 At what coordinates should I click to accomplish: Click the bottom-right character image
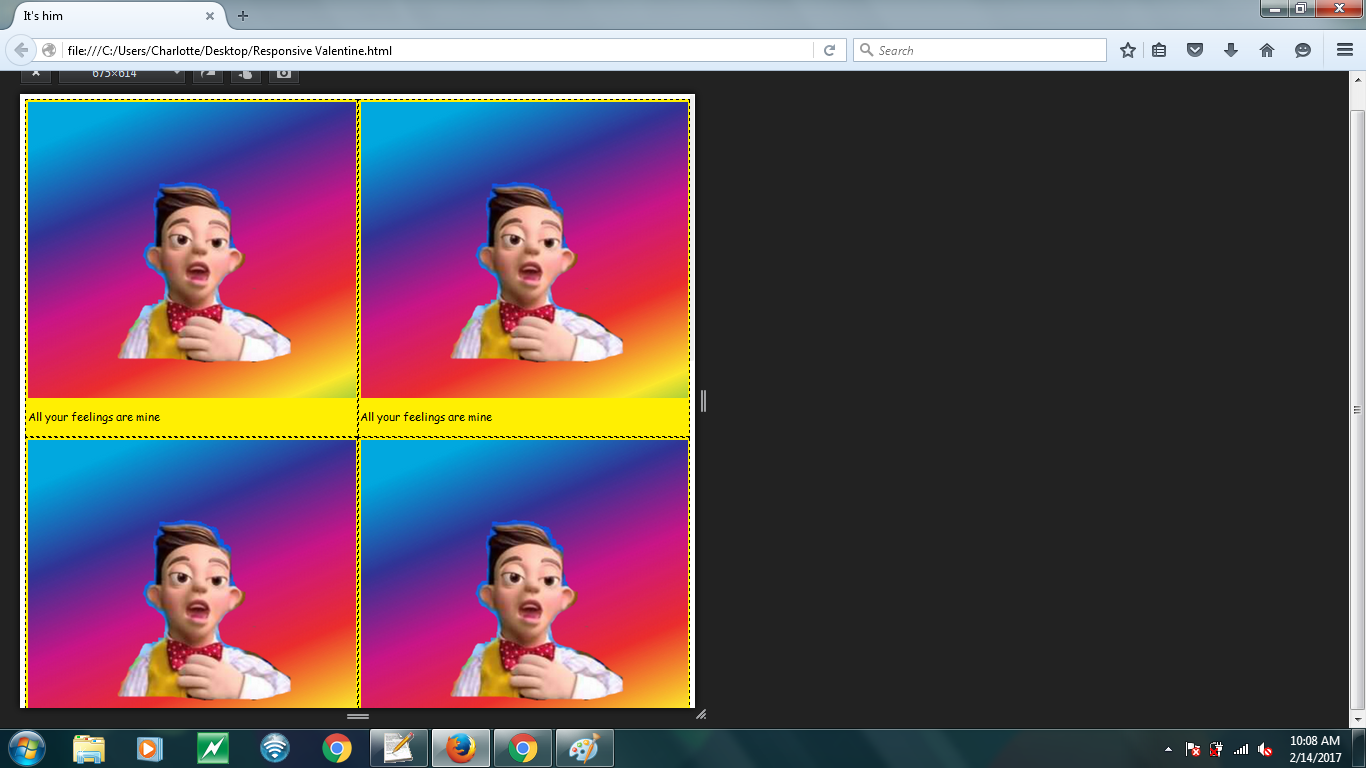click(x=524, y=573)
